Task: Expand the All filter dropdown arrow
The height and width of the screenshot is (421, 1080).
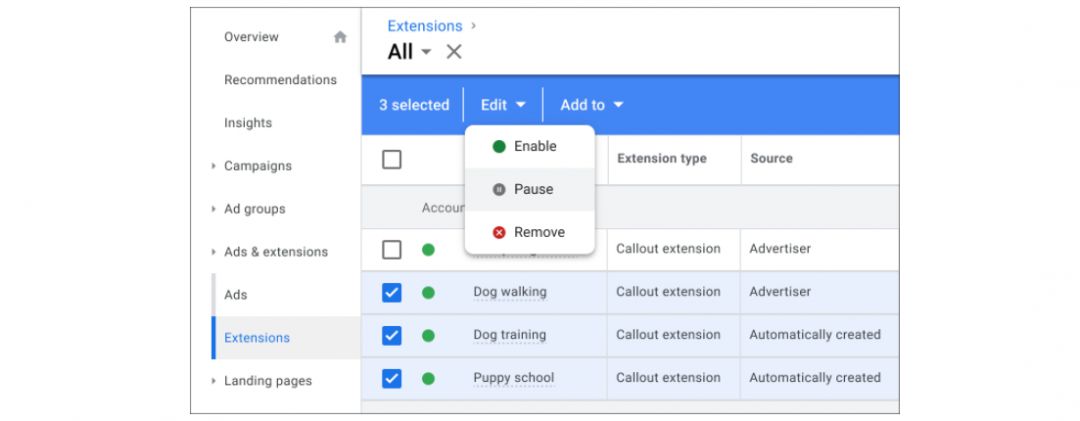Action: 426,52
